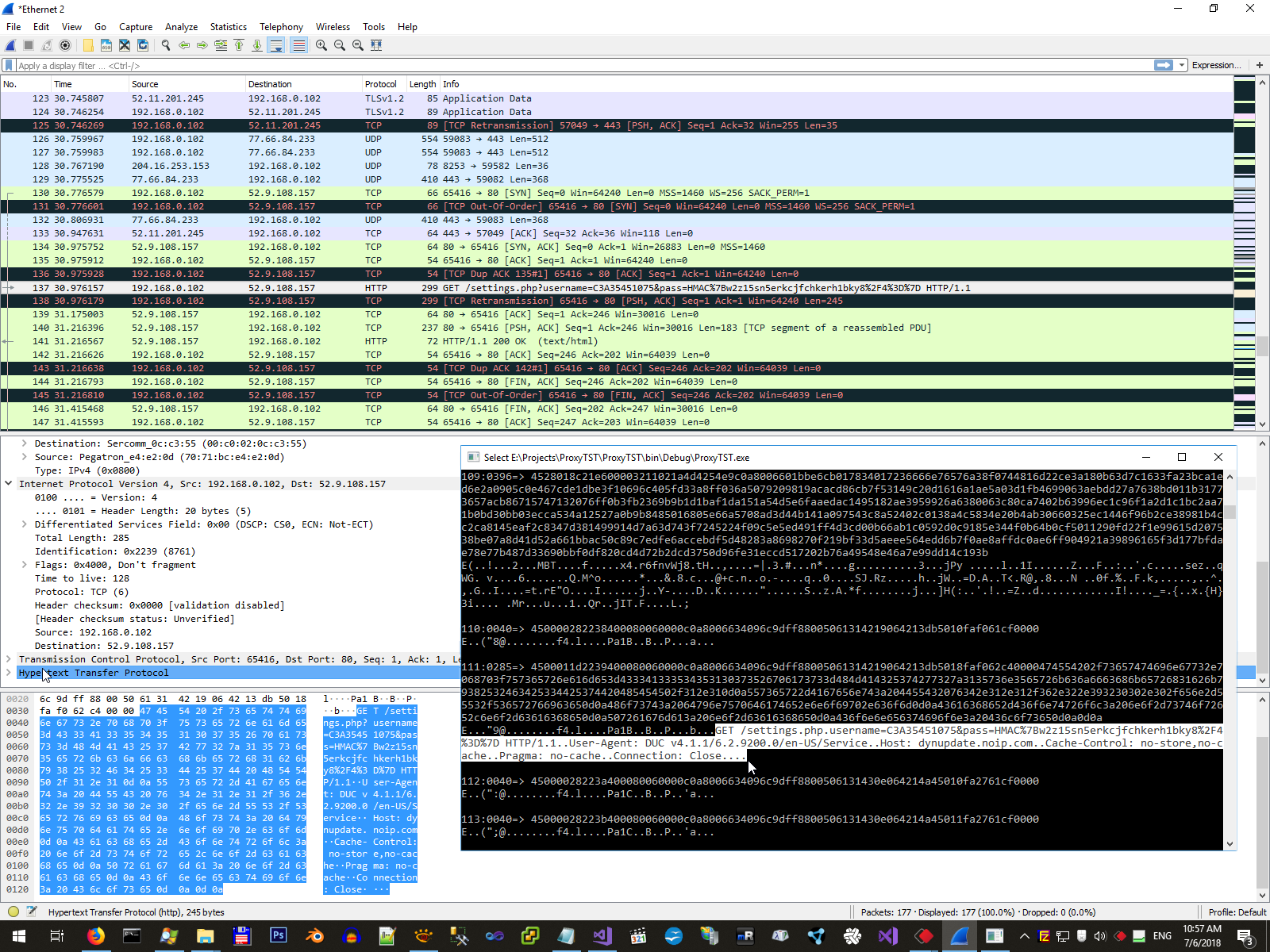Click the Time to live: 128 line
This screenshot has width=1270, height=952.
(x=82, y=578)
